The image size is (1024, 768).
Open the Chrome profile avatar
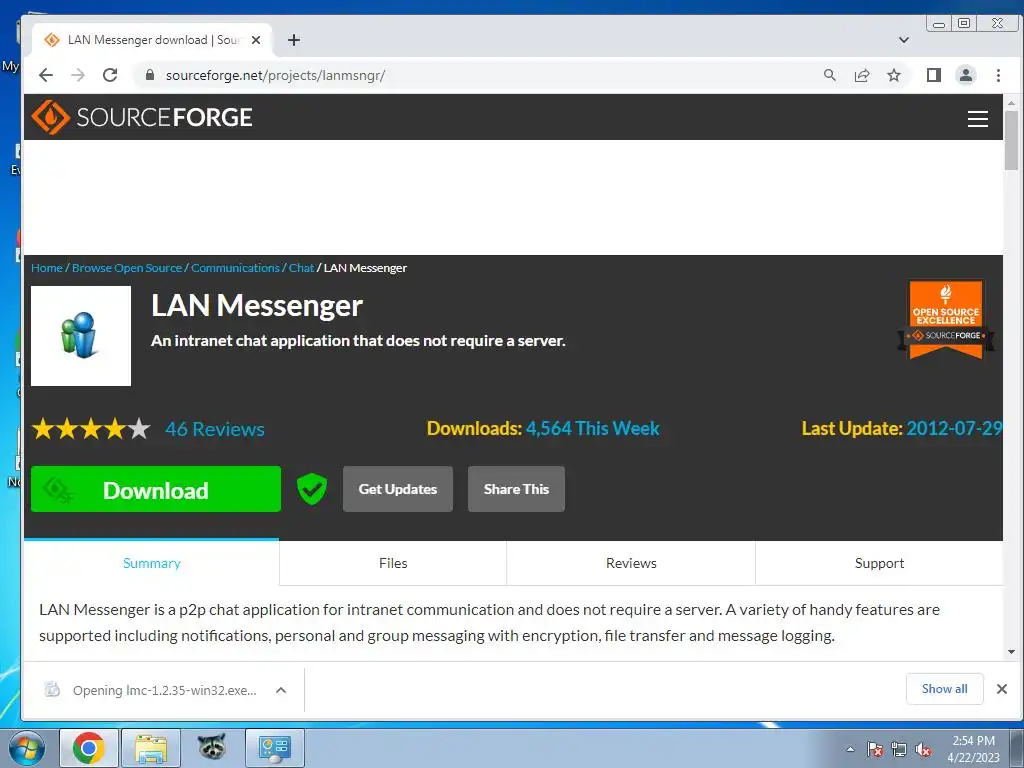click(x=966, y=75)
